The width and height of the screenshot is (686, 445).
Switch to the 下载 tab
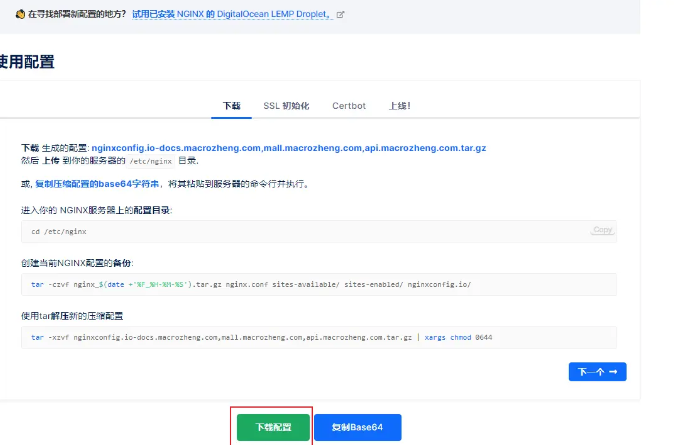pyautogui.click(x=231, y=106)
